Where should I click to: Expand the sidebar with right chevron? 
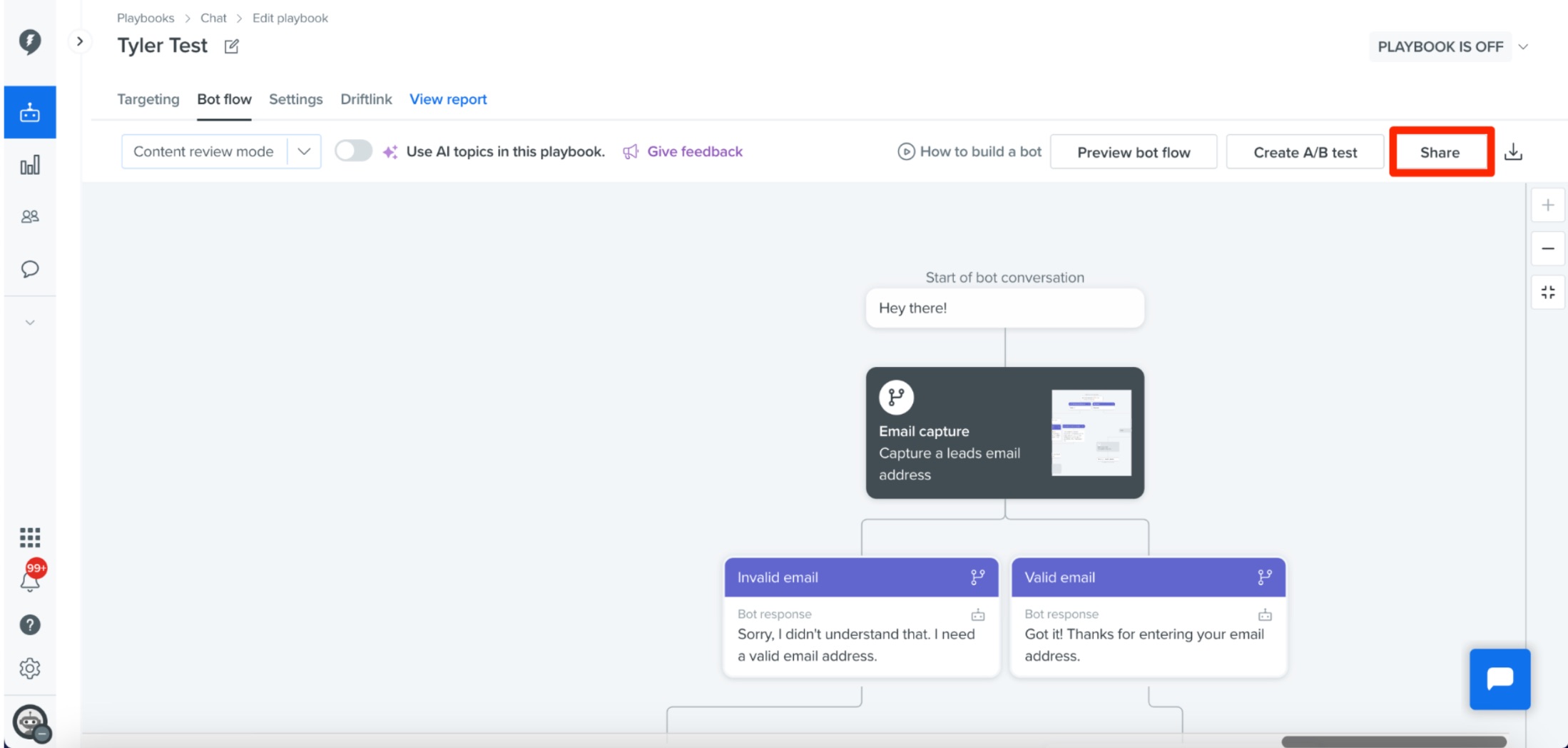tap(80, 41)
